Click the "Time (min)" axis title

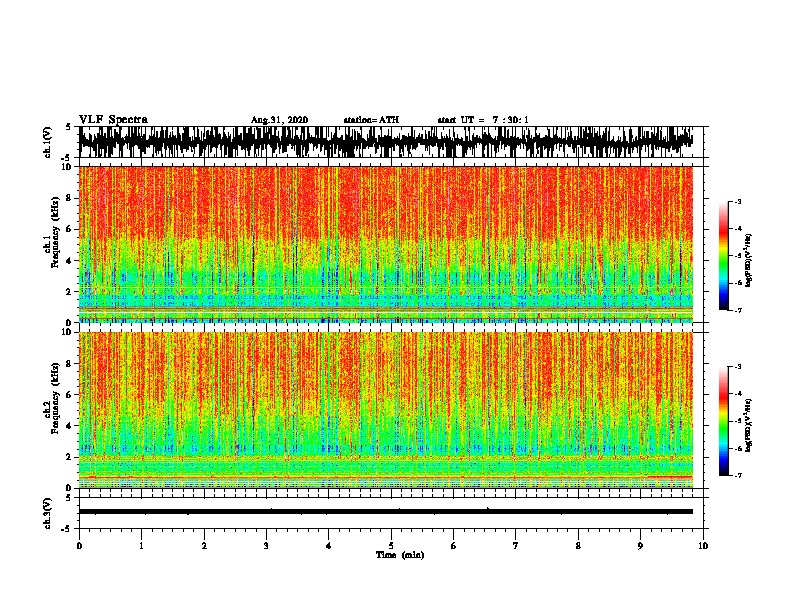click(x=400, y=555)
